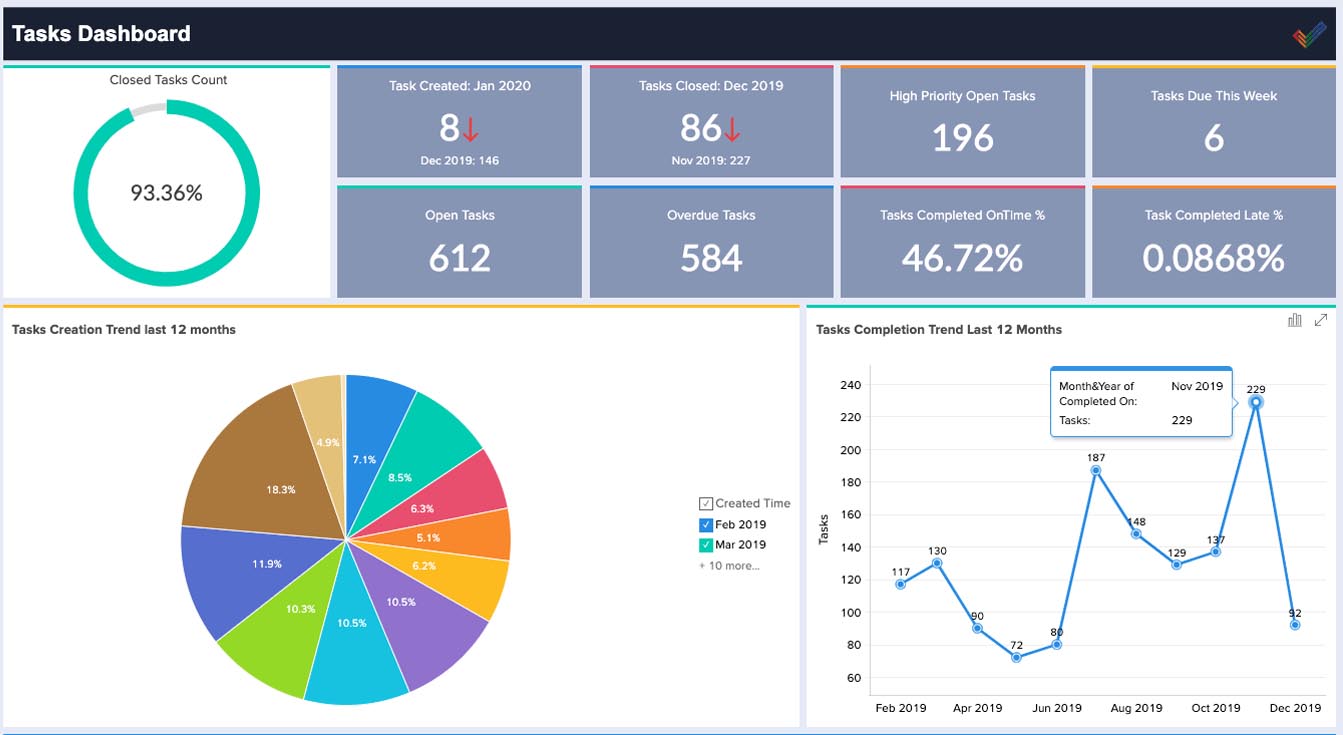Screen dimensions: 1343x735
Task: Select the 137 data point on line chart
Action: click(x=1216, y=551)
